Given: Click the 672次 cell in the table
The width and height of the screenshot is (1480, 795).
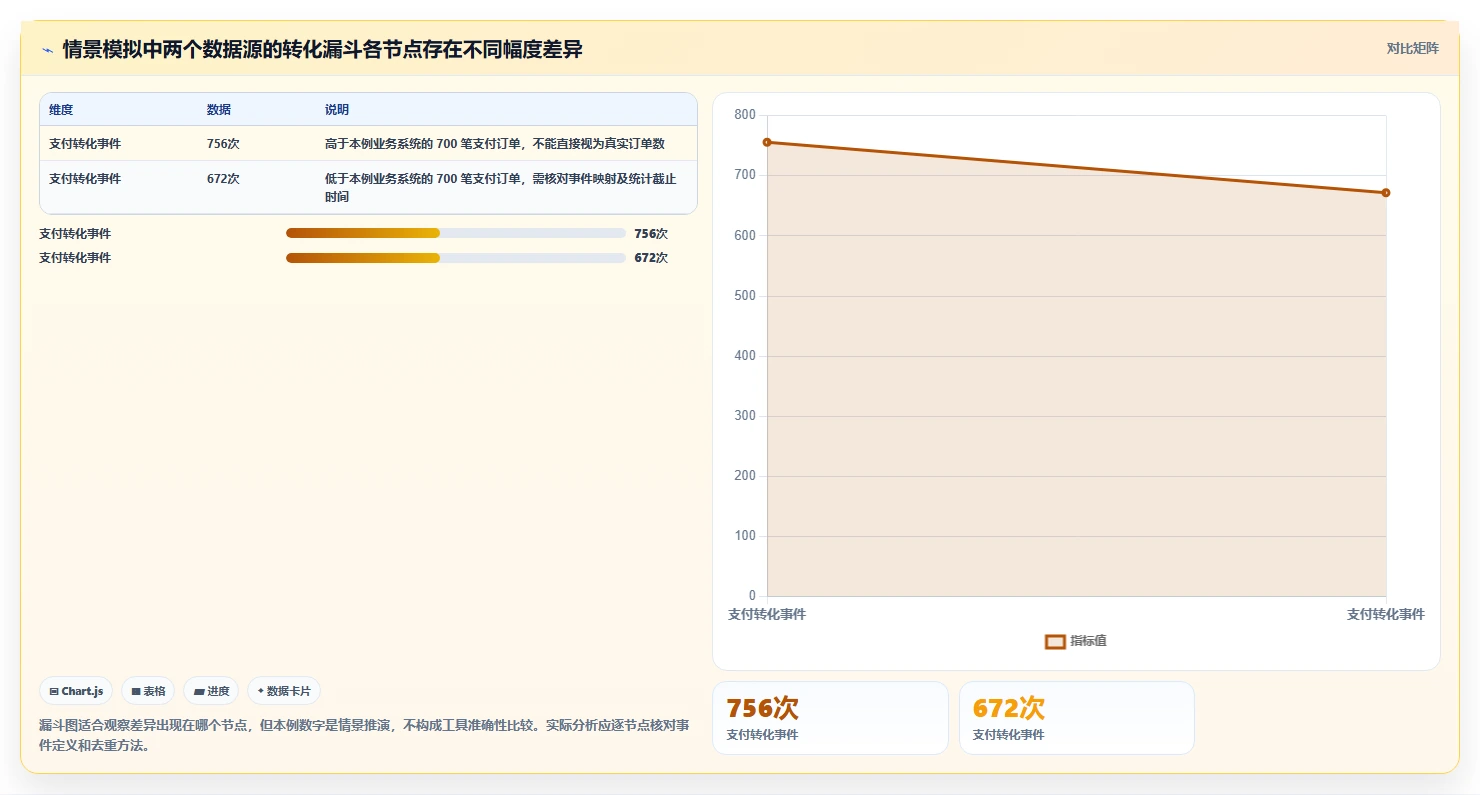Looking at the screenshot, I should (223, 179).
